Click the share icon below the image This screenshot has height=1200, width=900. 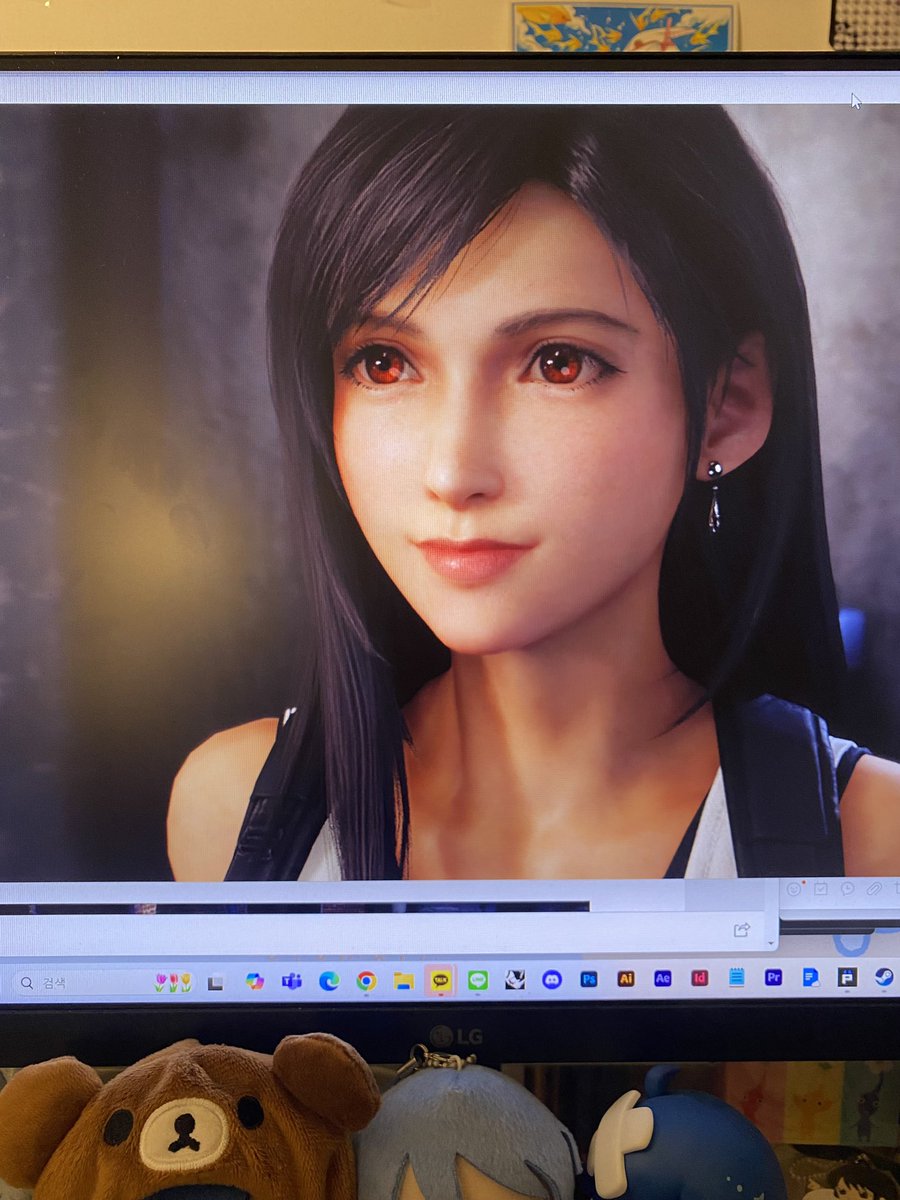[742, 930]
